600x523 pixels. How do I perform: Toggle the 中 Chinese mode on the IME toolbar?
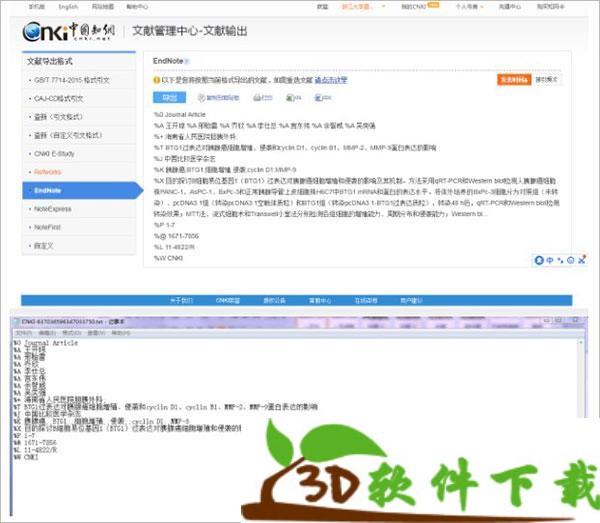550,260
